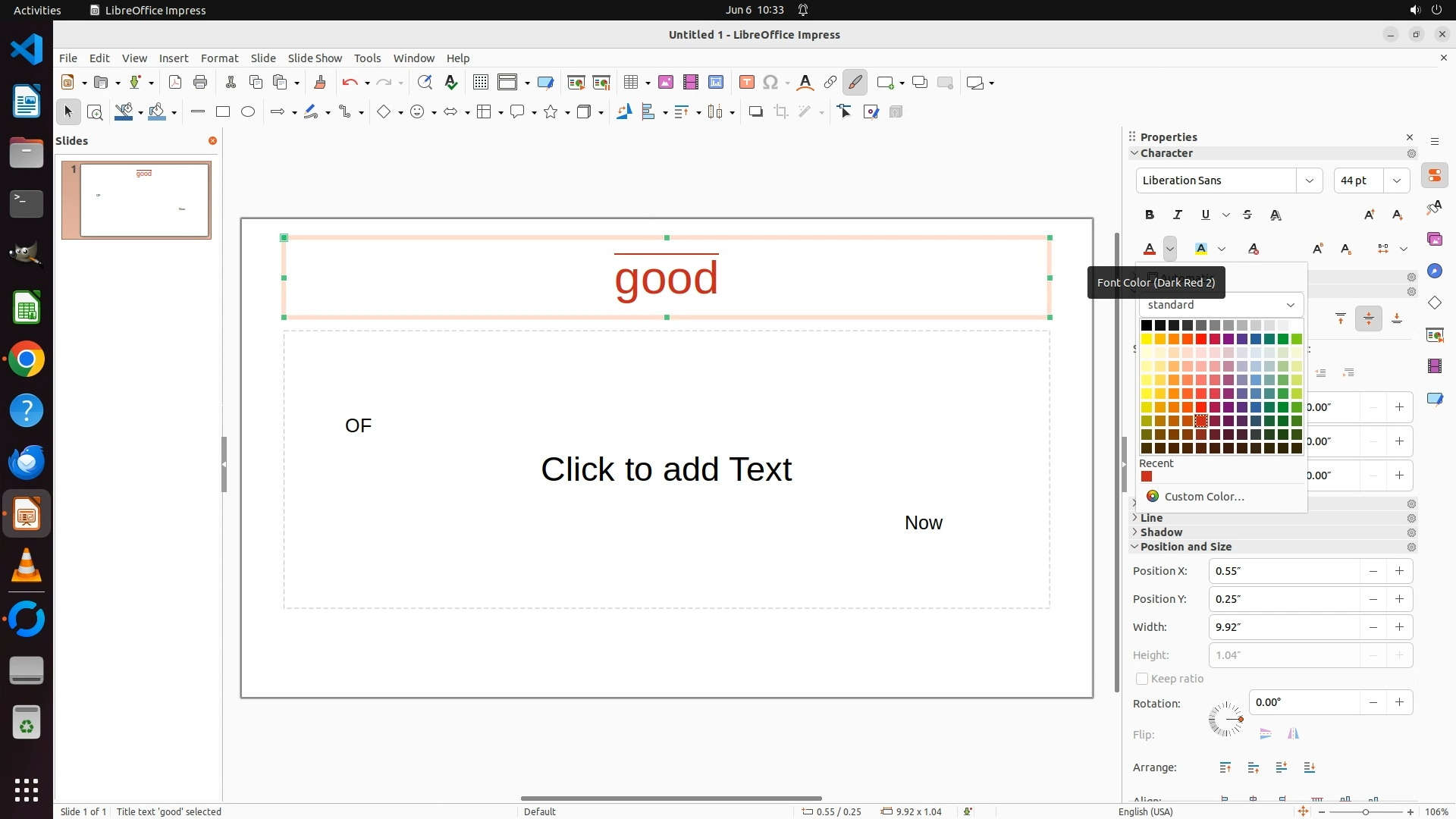Select the Ellipse drawing tool
1456x819 pixels.
pos(248,112)
